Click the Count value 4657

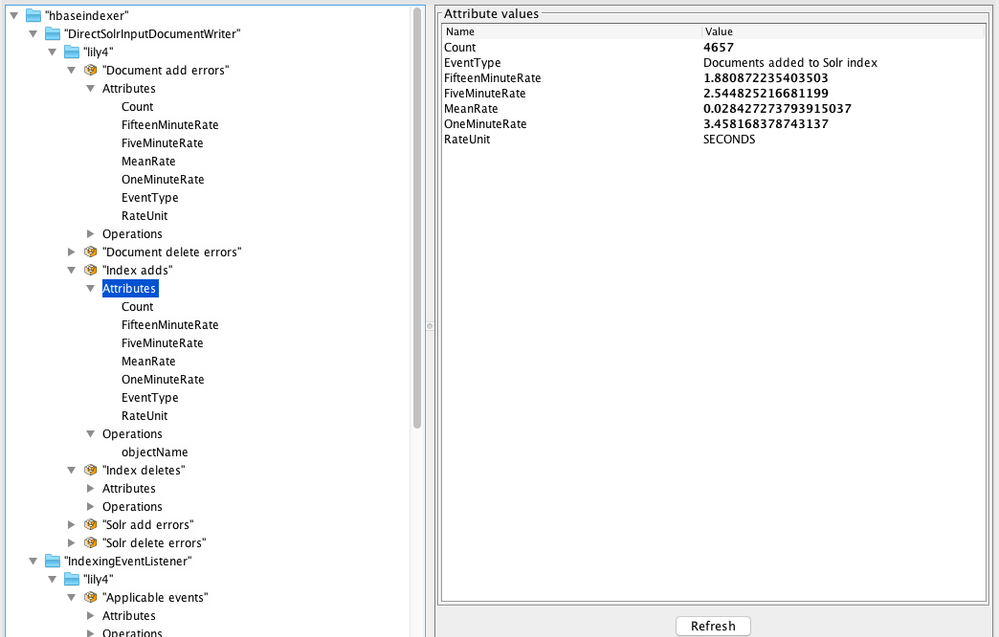click(719, 47)
